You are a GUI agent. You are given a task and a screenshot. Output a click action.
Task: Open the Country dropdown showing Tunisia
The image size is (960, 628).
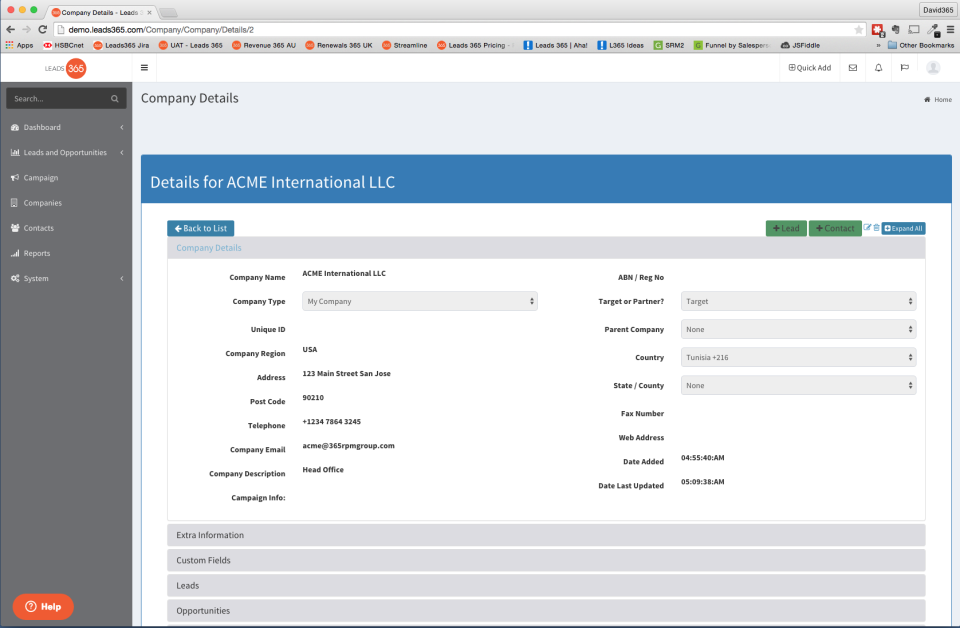tap(798, 357)
